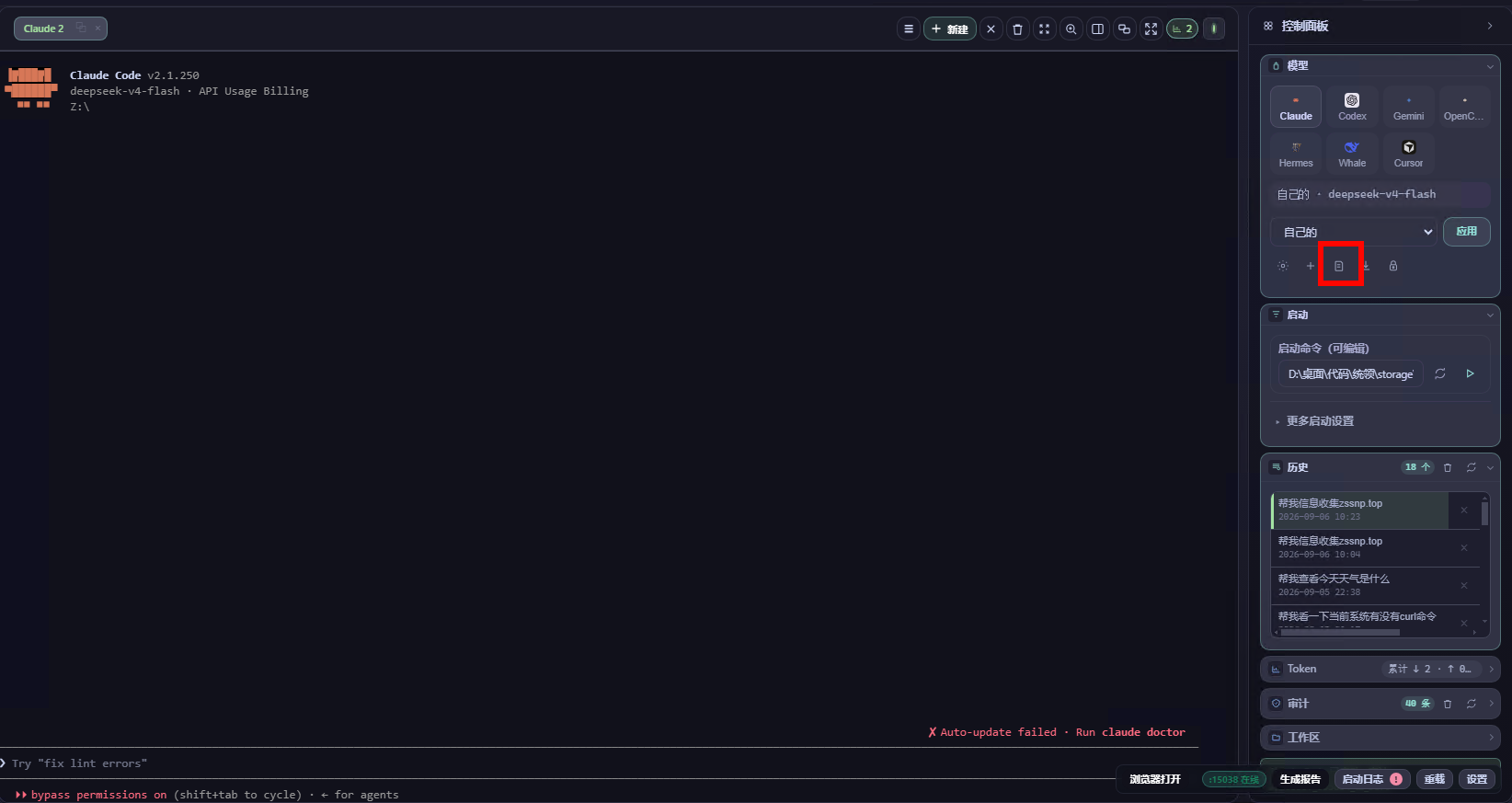Toggle the split-pane layout icon
The height and width of the screenshot is (803, 1512).
click(x=1097, y=29)
